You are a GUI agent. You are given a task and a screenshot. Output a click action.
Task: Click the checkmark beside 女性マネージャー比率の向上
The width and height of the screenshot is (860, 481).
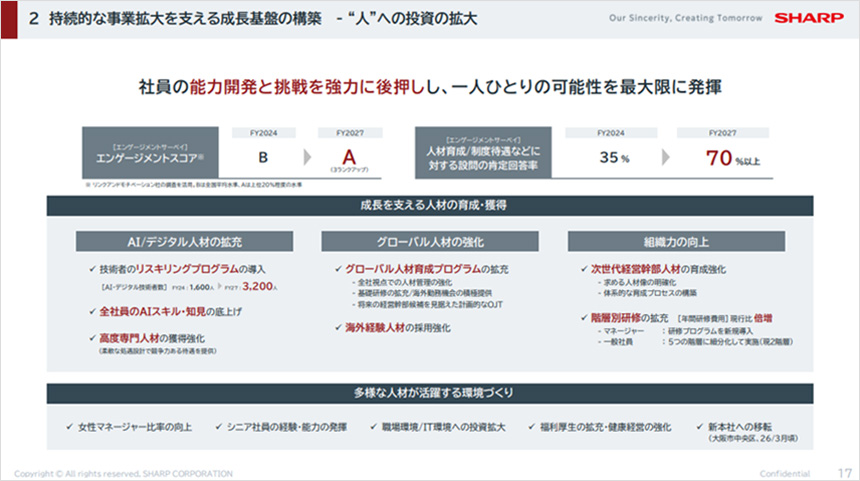[x=67, y=427]
